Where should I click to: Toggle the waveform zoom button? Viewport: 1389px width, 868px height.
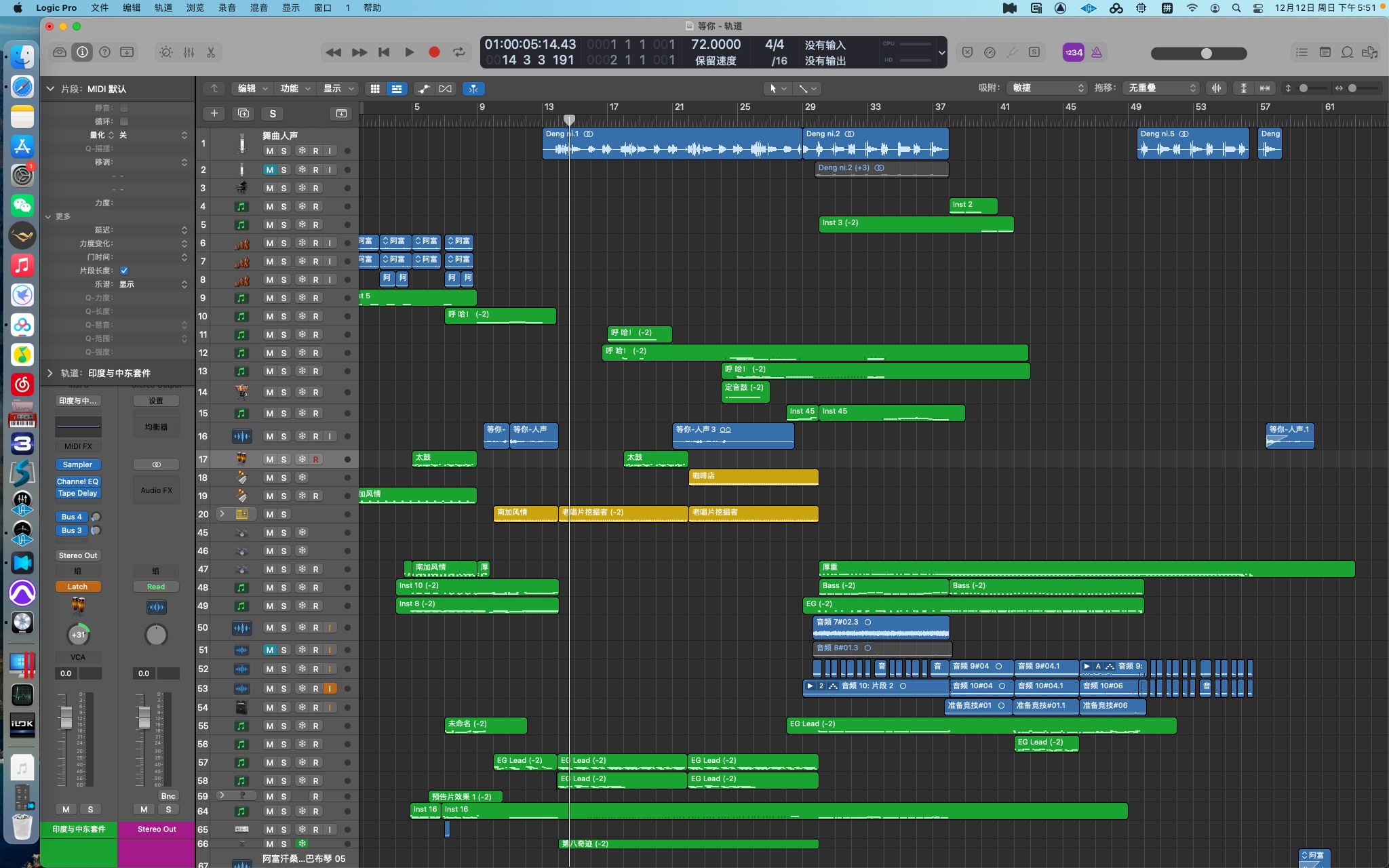click(x=1217, y=88)
